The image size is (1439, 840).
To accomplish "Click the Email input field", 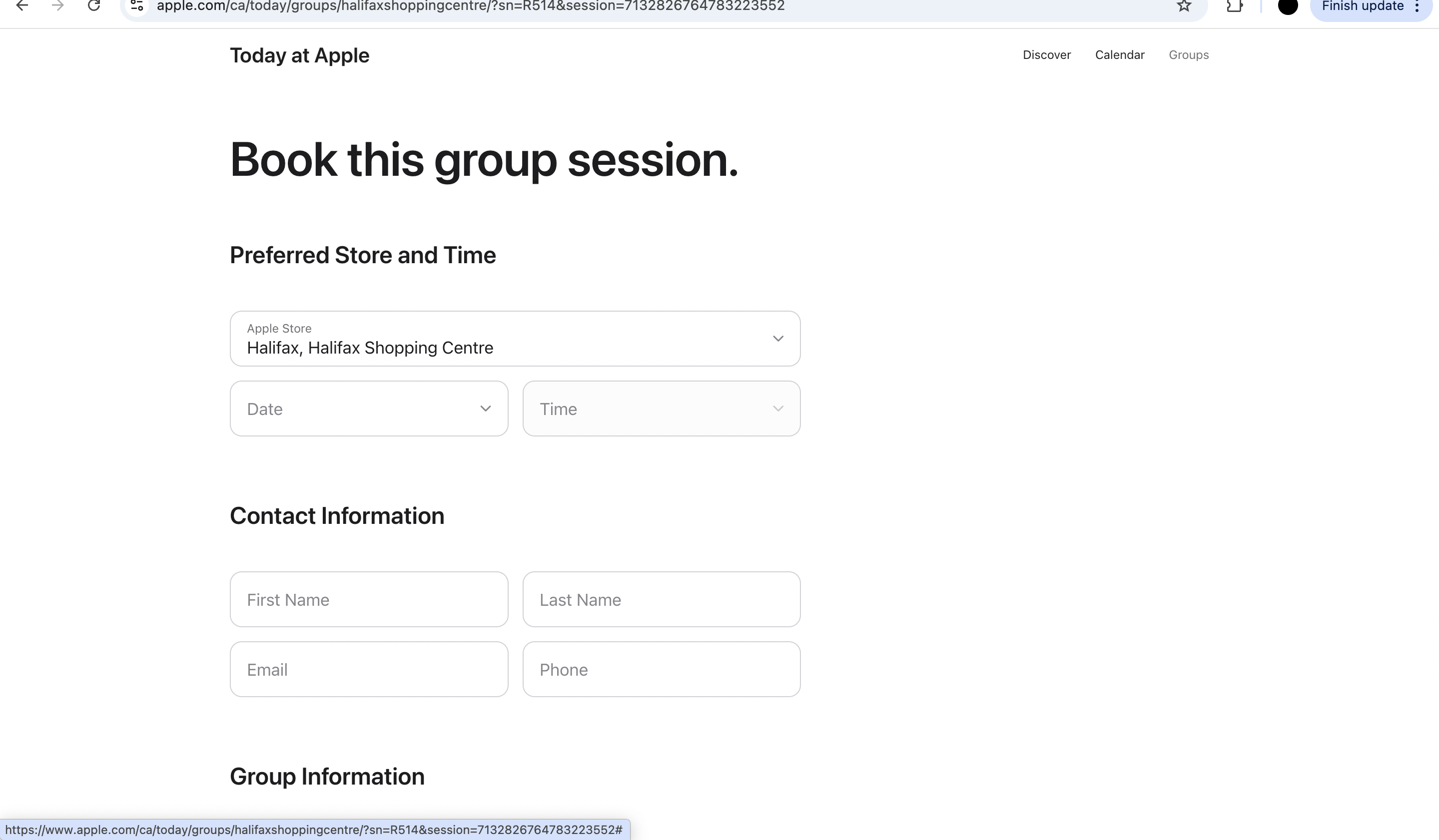I will coord(369,669).
